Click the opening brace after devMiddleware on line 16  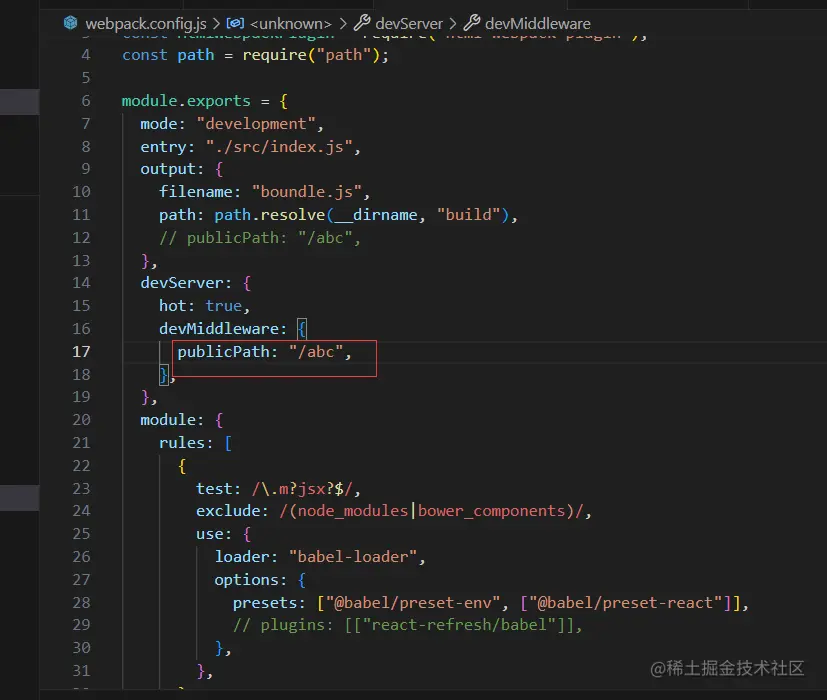(x=302, y=329)
